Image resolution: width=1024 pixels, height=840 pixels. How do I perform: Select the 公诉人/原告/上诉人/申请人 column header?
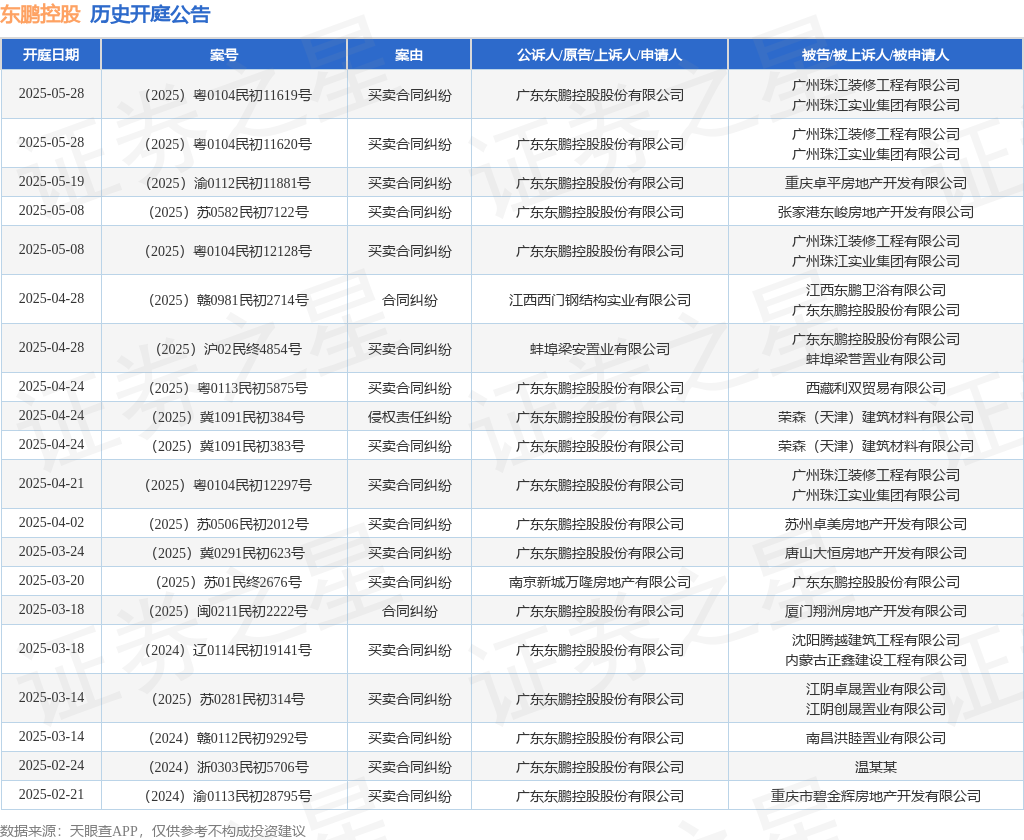[600, 55]
